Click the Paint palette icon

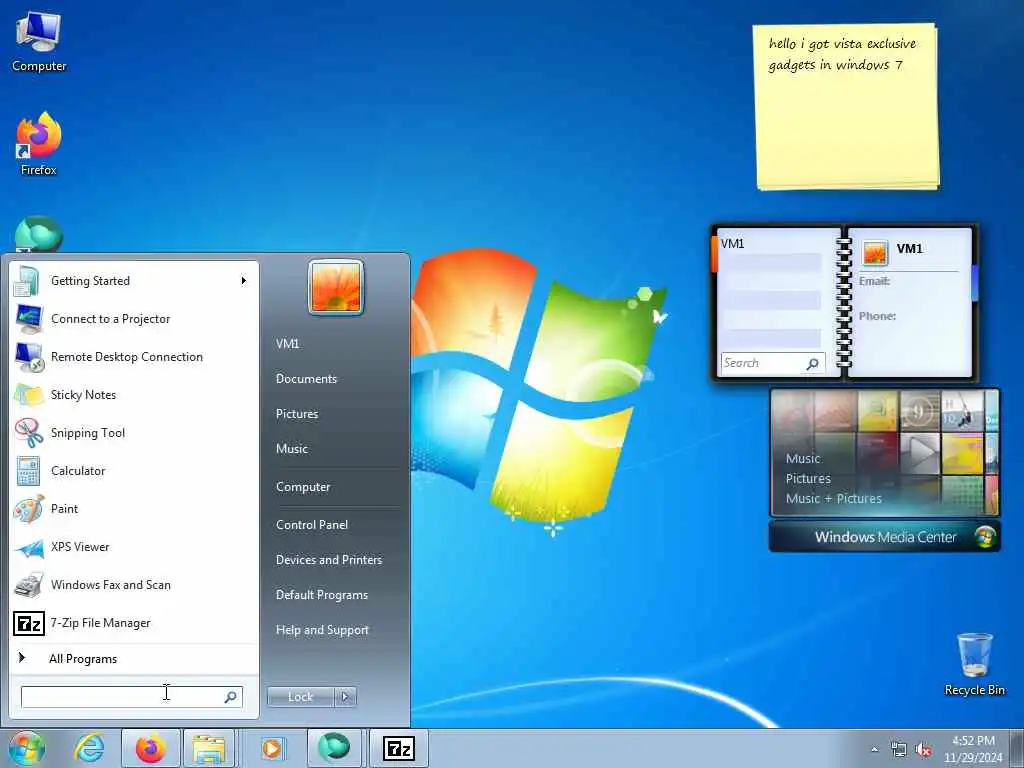(x=29, y=508)
